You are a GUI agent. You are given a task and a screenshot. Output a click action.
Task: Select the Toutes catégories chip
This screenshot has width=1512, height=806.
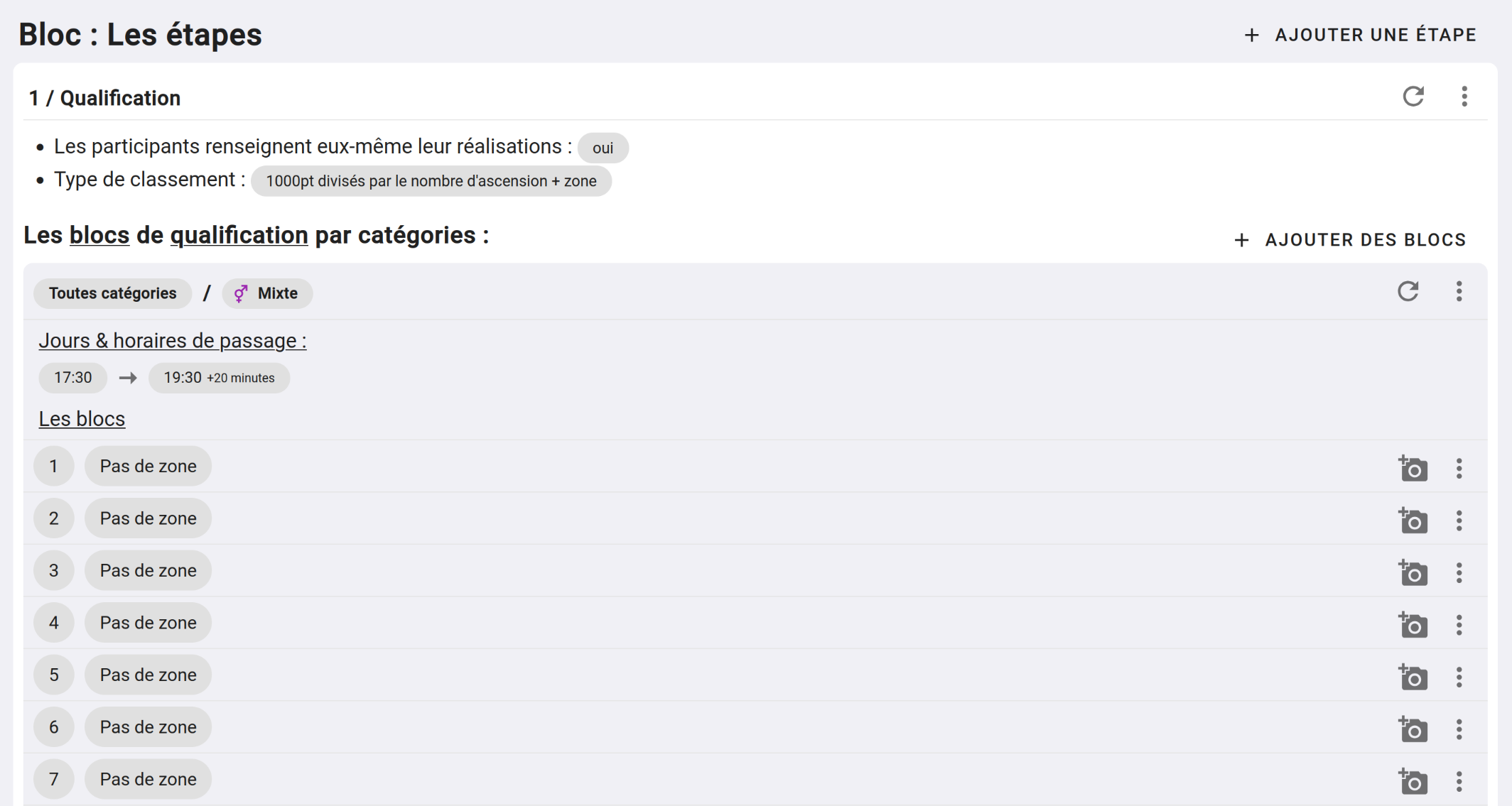coord(112,293)
